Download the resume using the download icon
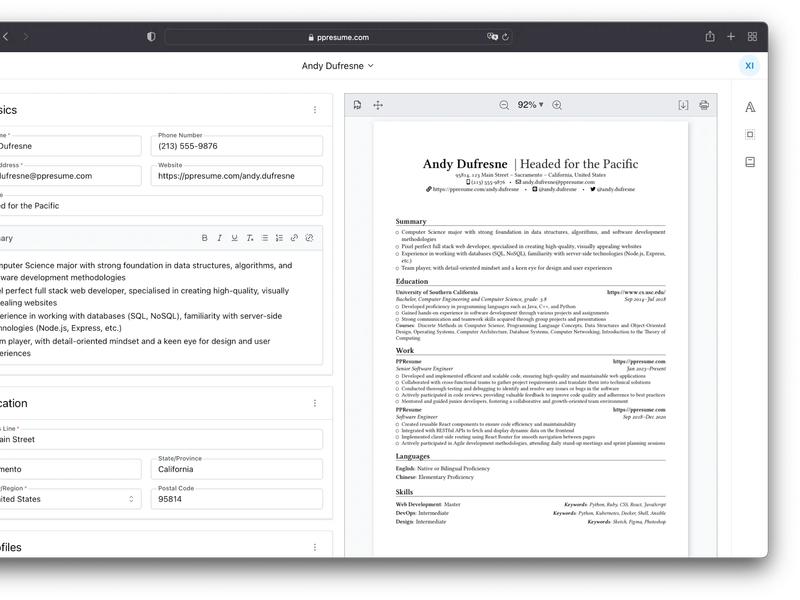The height and width of the screenshot is (600, 800). coord(684,104)
